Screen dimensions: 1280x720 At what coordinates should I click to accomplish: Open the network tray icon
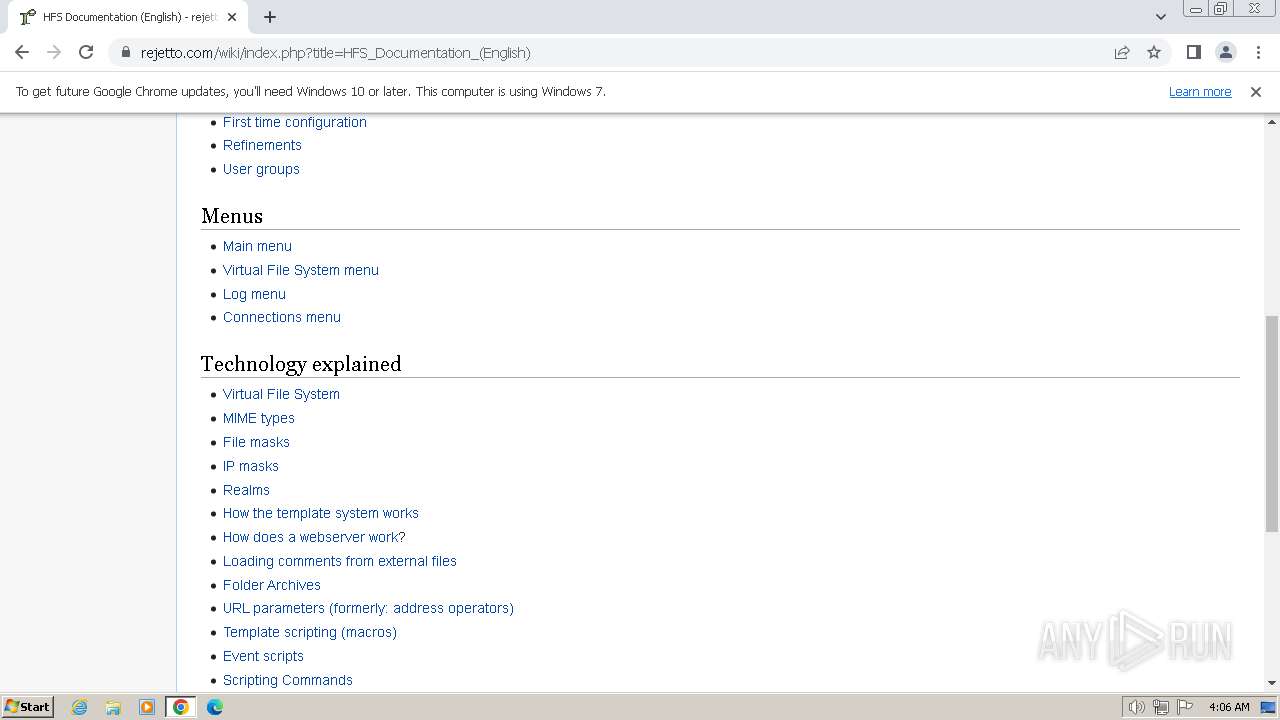(x=1160, y=707)
